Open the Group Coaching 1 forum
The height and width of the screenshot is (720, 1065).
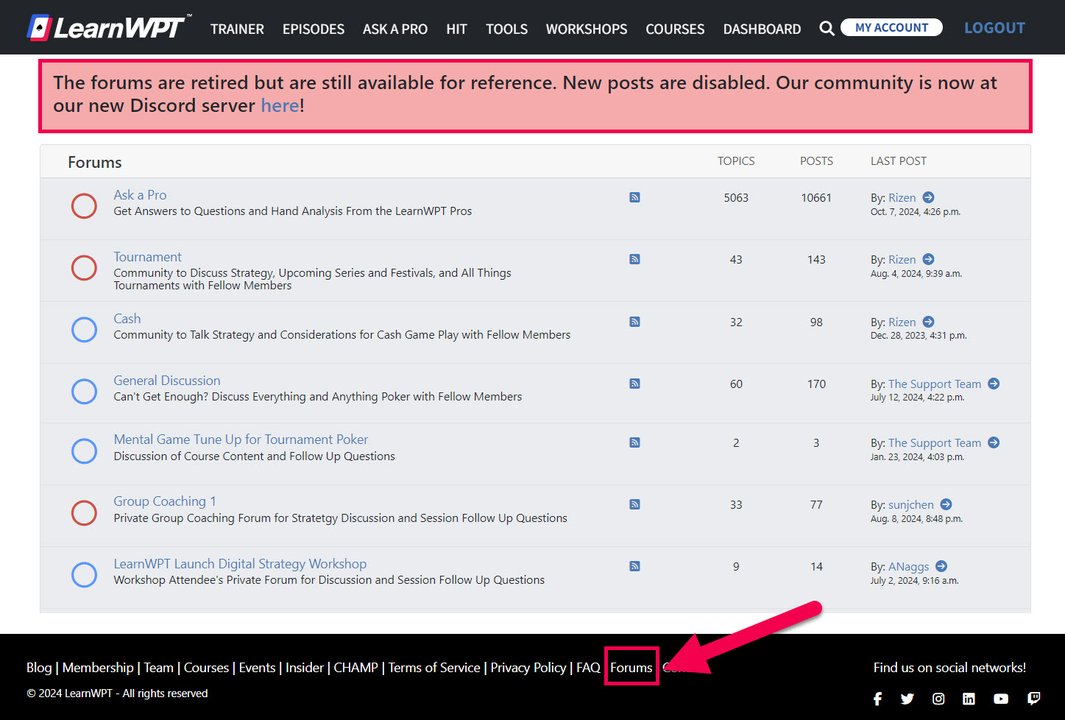[x=165, y=501]
